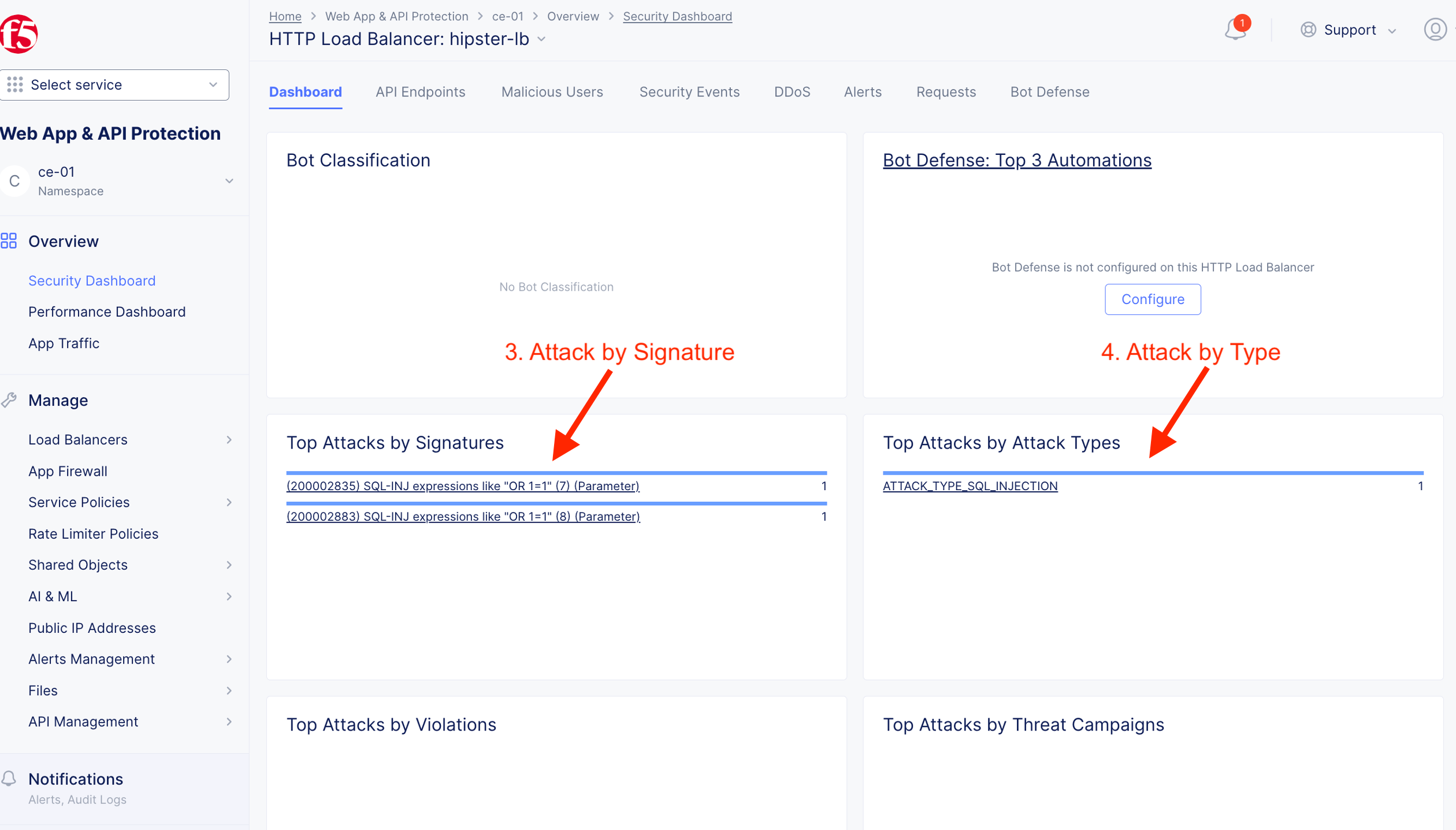Open Performance Dashboard in the sidebar
The image size is (1456, 830).
[107, 312]
